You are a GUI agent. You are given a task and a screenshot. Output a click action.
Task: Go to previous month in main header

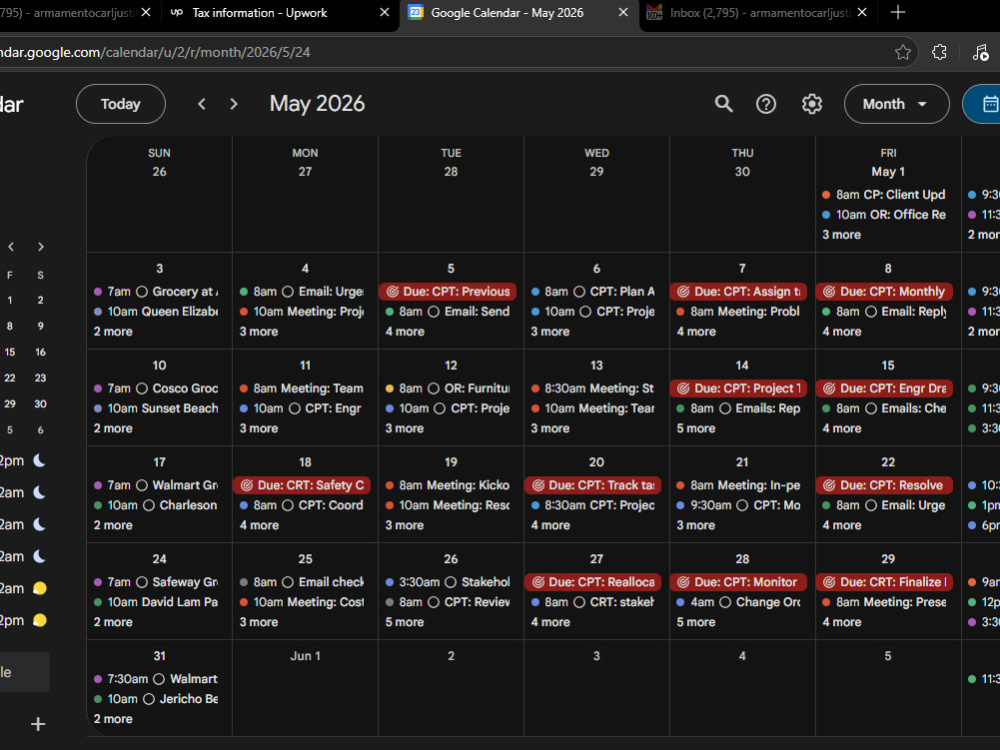(x=202, y=104)
